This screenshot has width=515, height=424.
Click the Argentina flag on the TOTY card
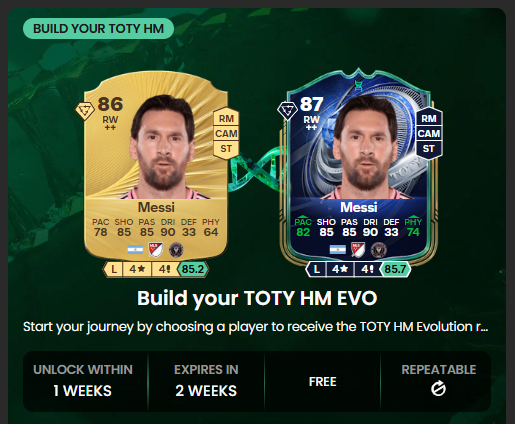(338, 250)
